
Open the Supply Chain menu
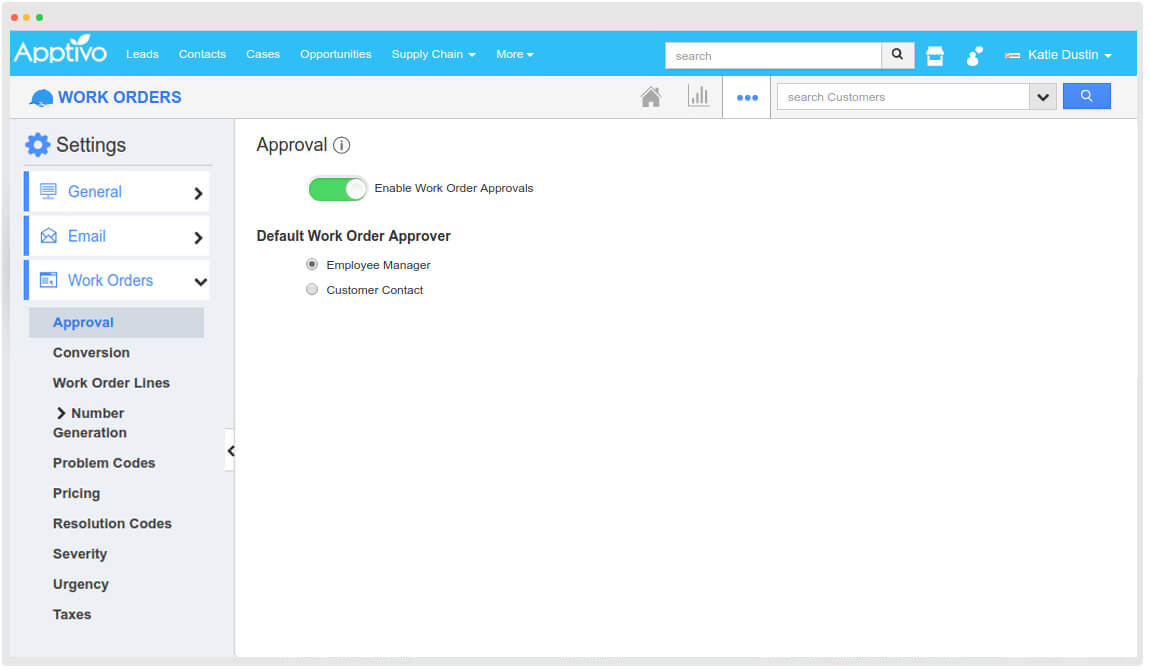[x=433, y=55]
